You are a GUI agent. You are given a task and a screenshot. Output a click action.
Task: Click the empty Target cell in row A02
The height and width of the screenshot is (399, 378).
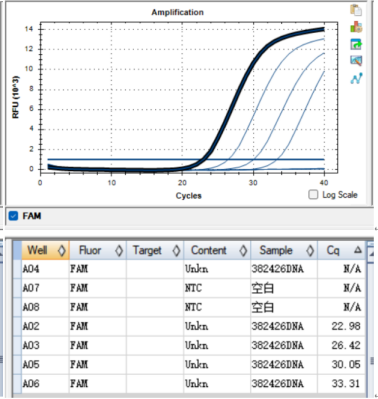coord(155,326)
